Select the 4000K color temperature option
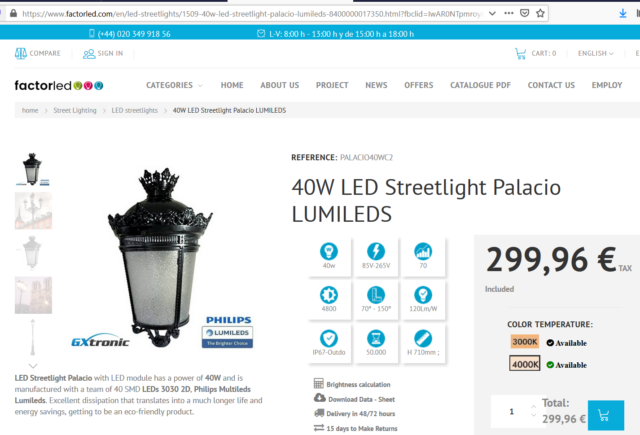The width and height of the screenshot is (640, 435). (x=524, y=364)
